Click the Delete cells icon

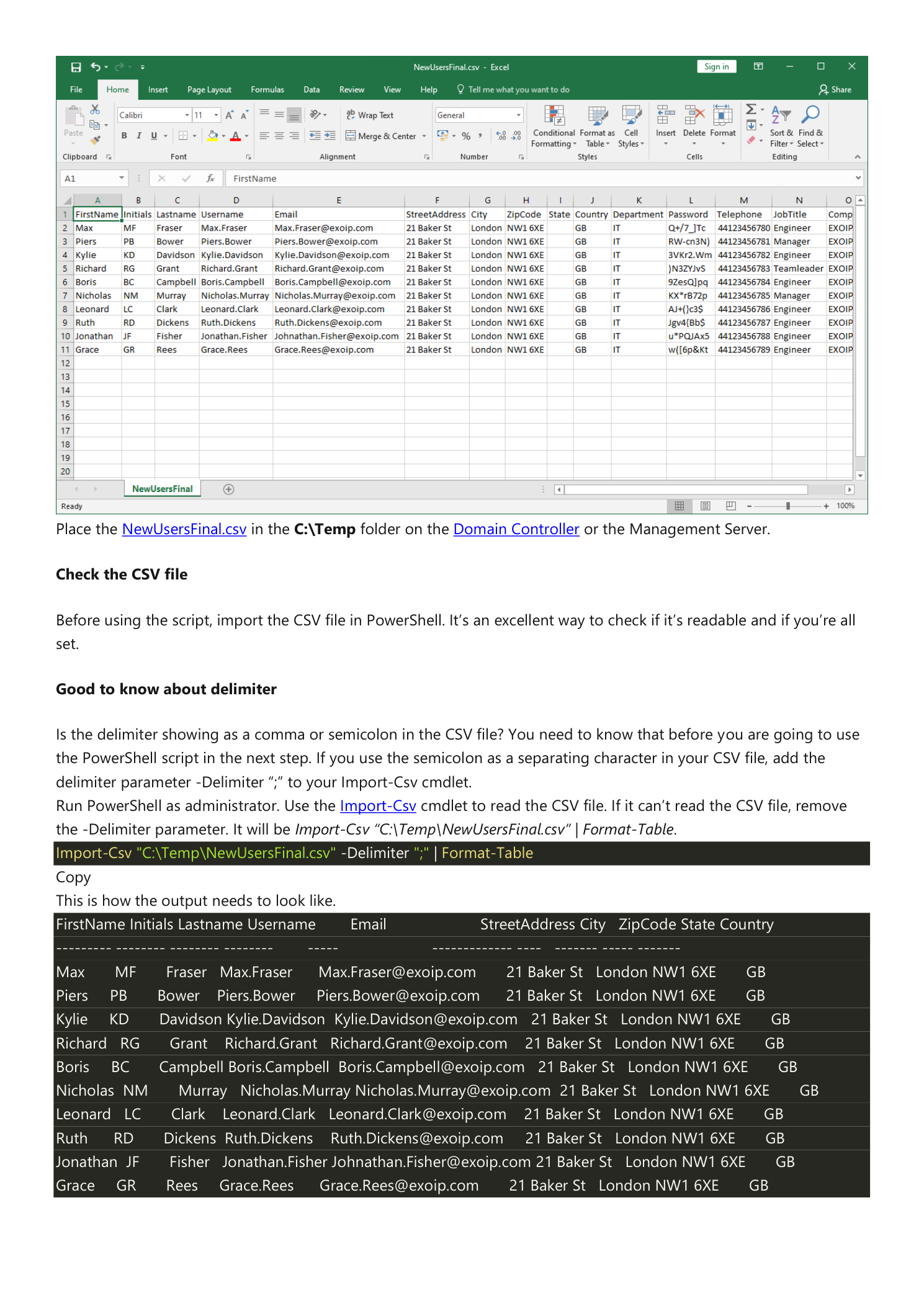694,115
